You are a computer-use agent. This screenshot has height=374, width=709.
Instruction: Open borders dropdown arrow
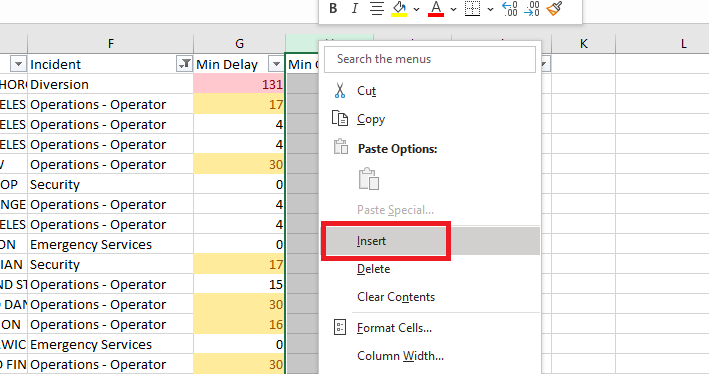click(x=490, y=9)
